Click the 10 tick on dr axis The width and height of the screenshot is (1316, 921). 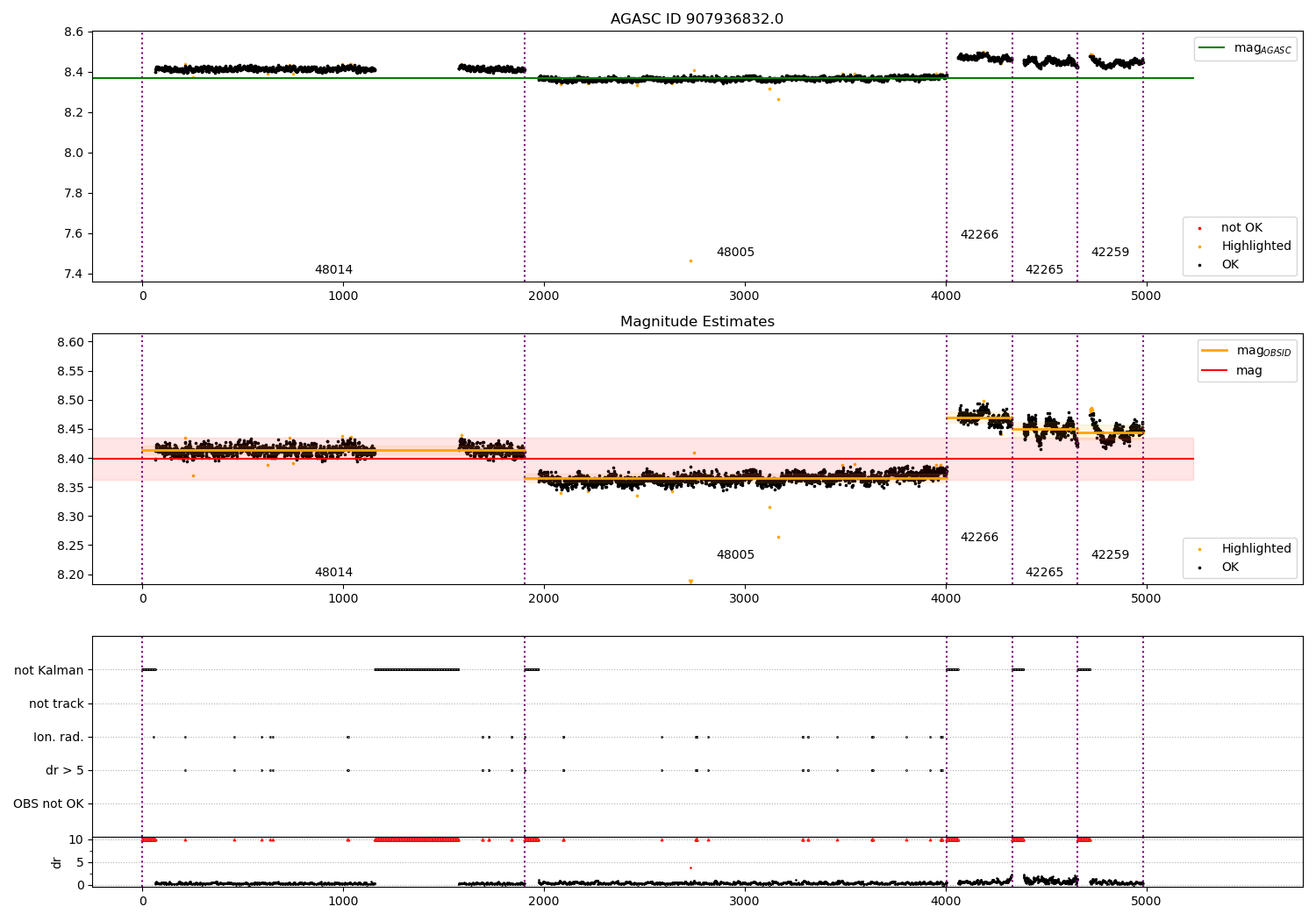click(76, 840)
